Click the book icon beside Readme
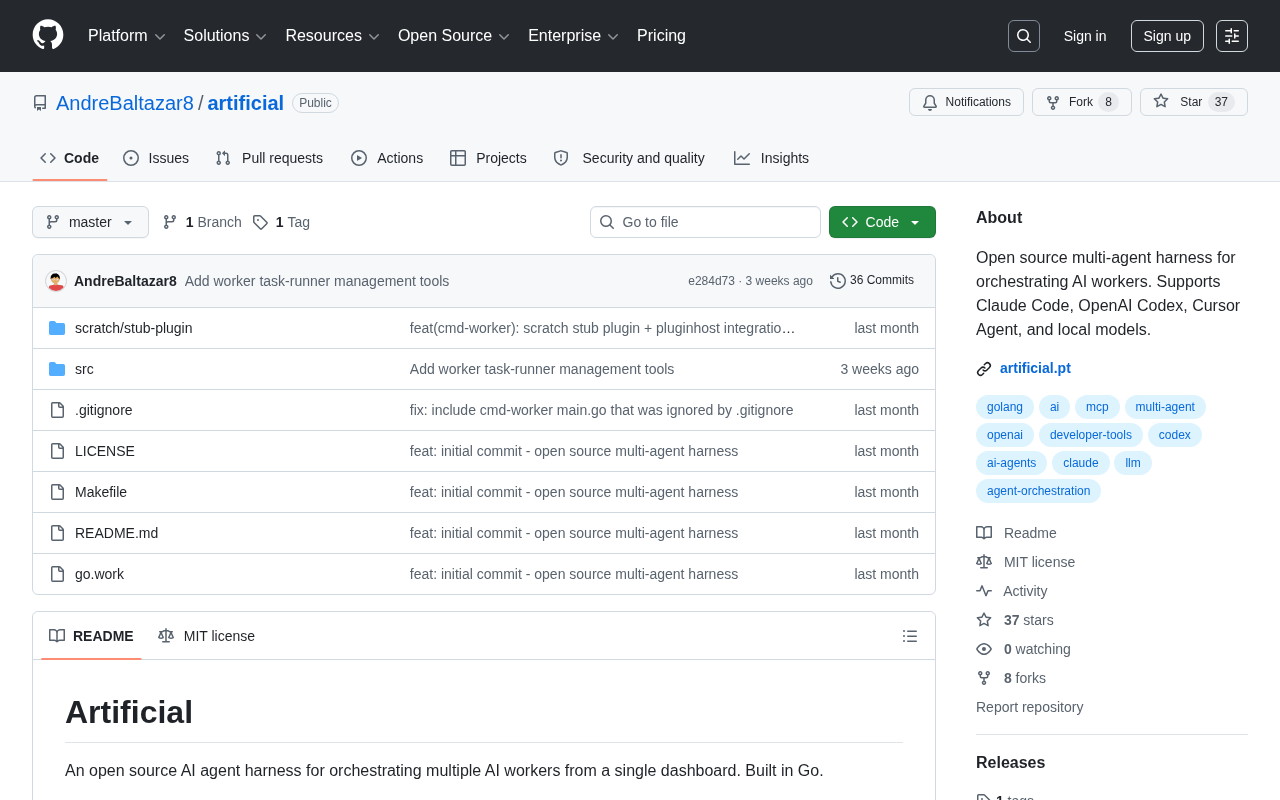 pos(984,533)
